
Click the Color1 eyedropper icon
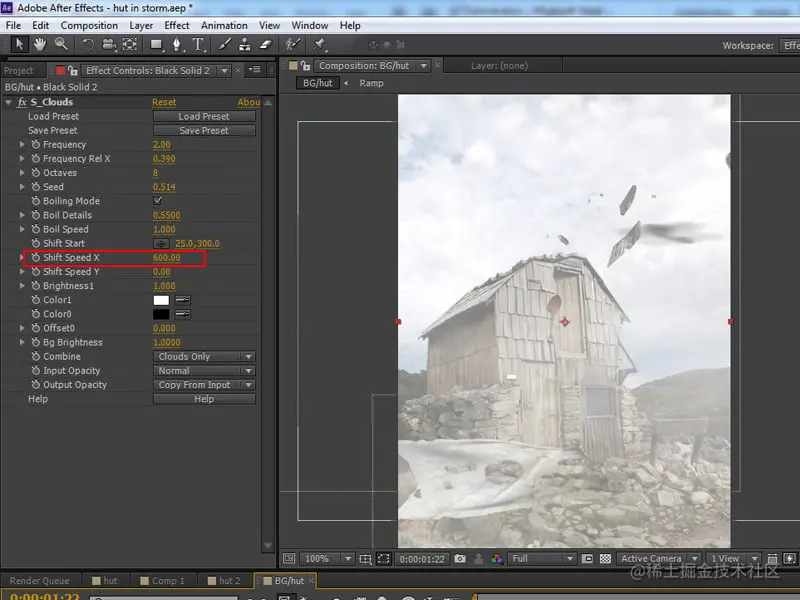coord(183,300)
